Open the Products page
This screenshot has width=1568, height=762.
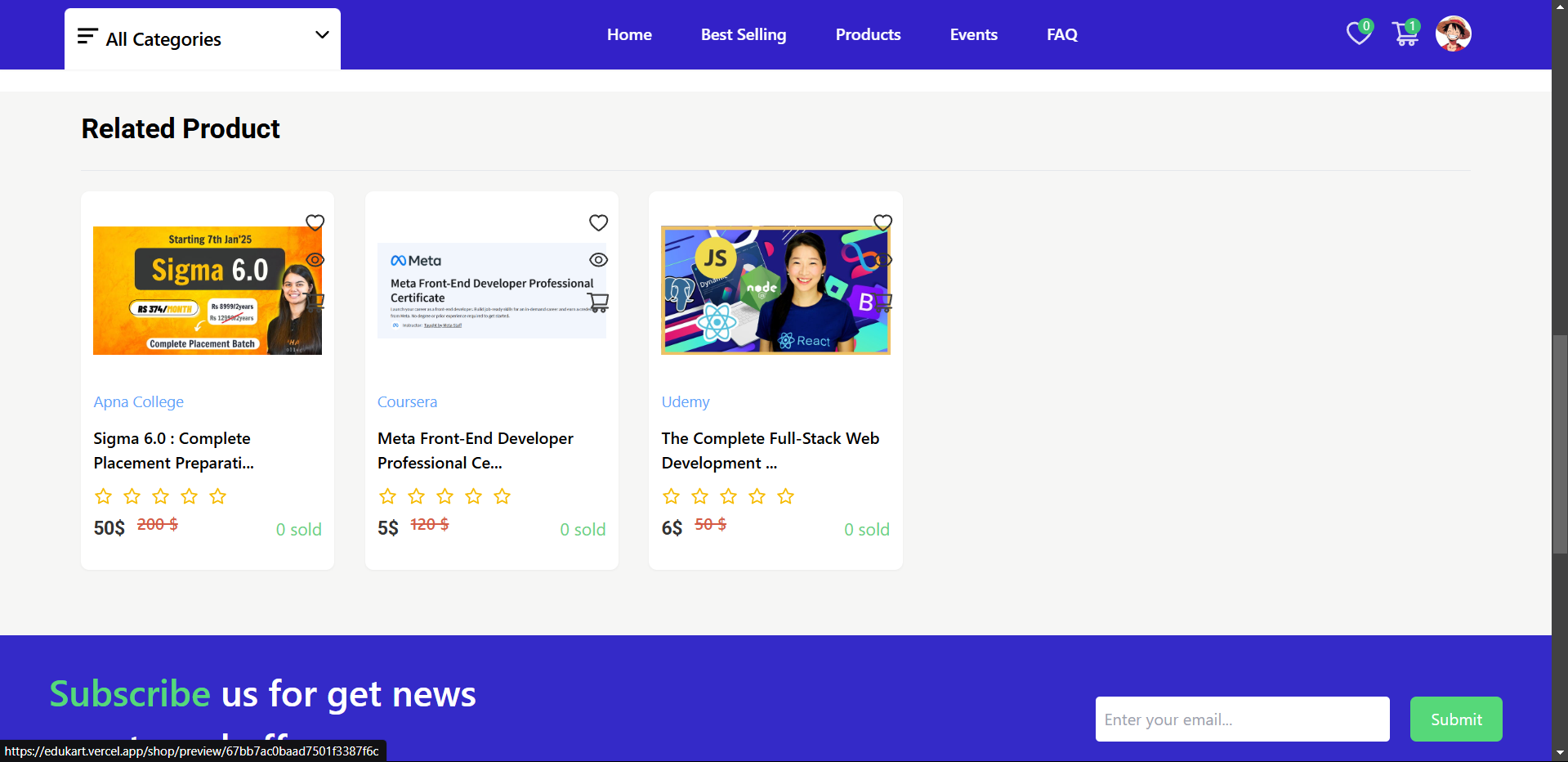pyautogui.click(x=868, y=34)
